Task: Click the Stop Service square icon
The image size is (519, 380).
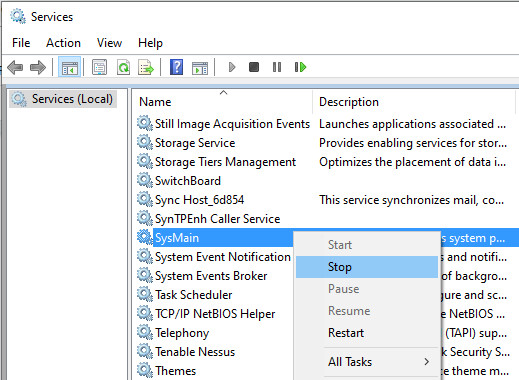Action: click(254, 67)
